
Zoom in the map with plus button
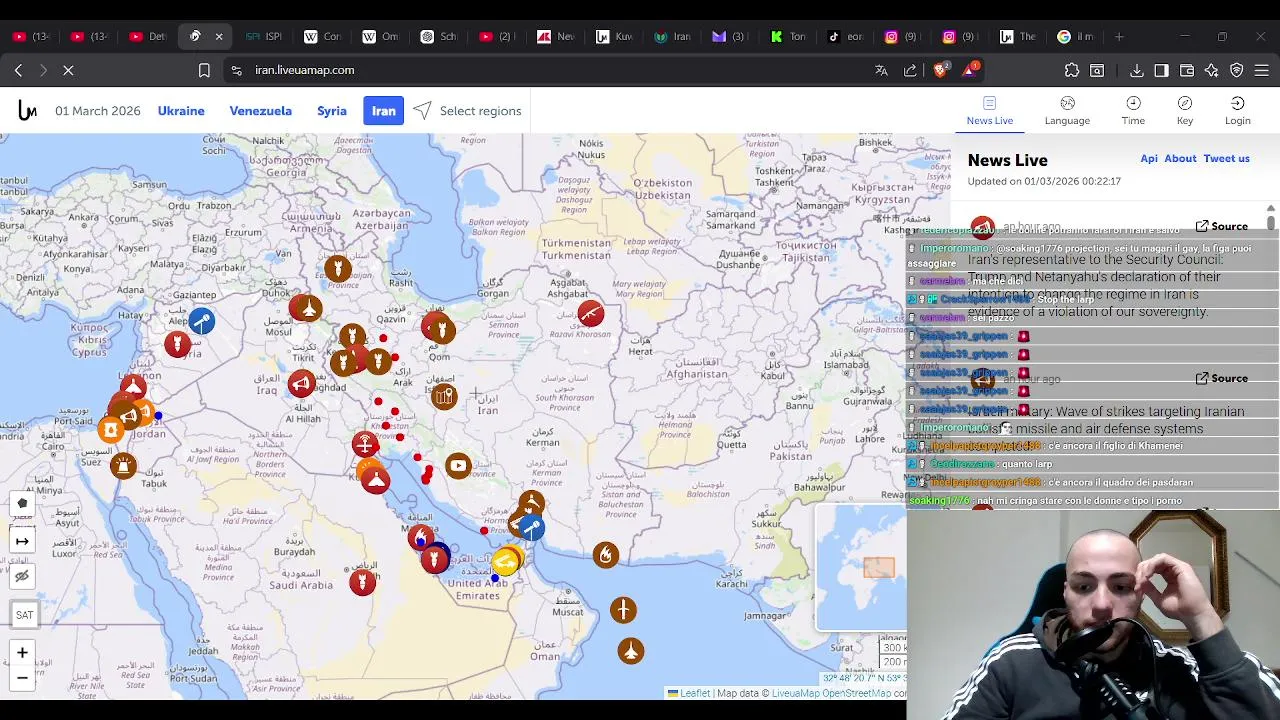[x=22, y=653]
